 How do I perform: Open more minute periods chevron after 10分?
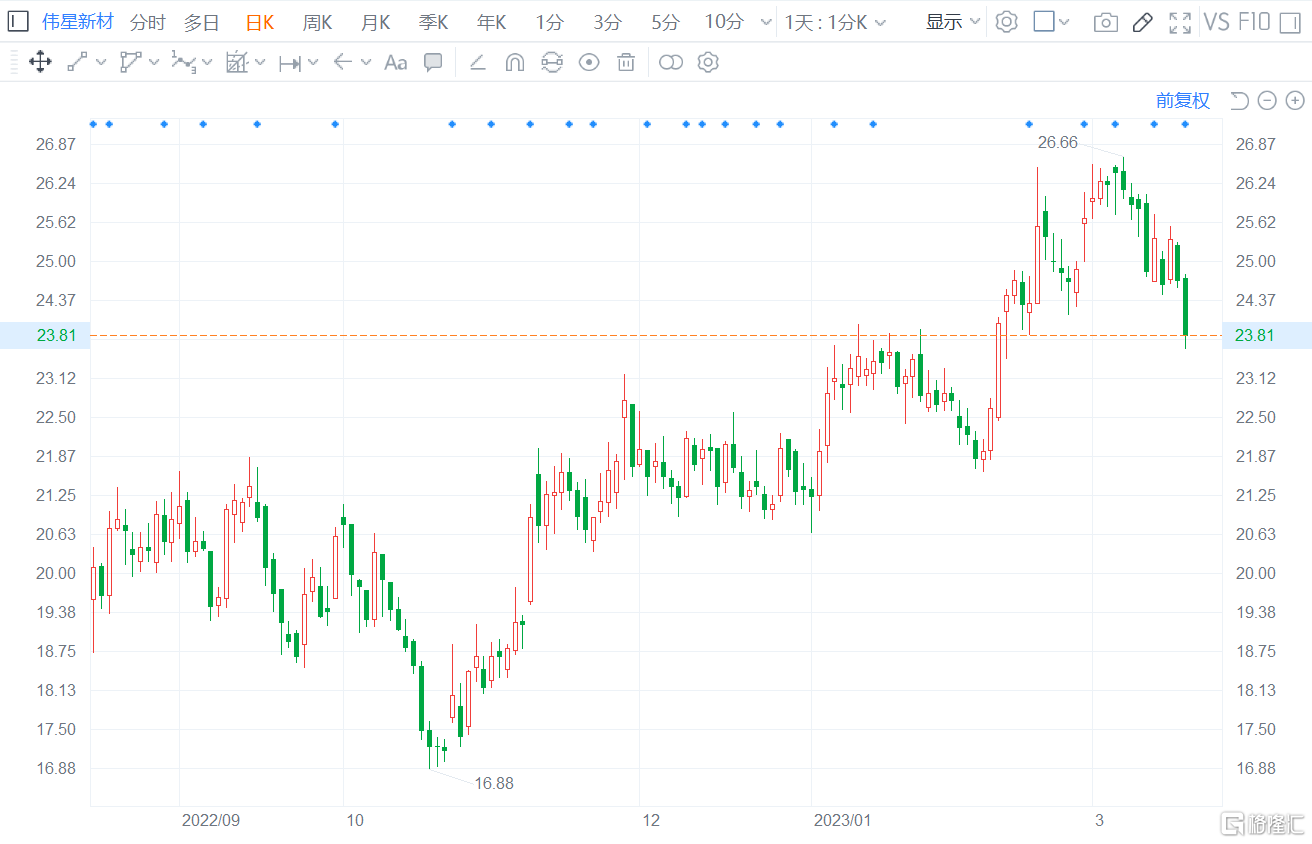[766, 22]
